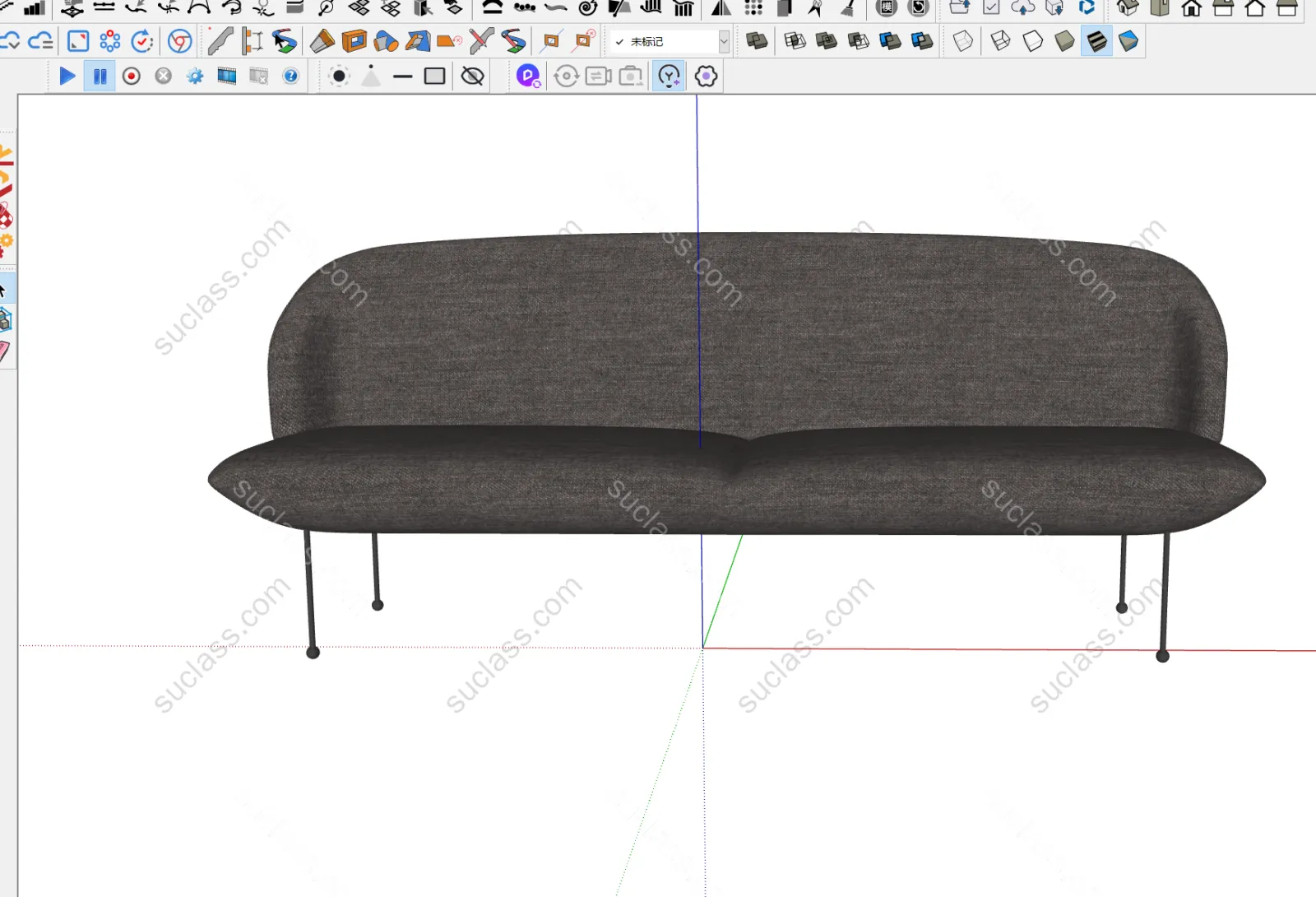Viewport: 1316px width, 897px height.
Task: Toggle the crossed-out eye visibility icon
Action: coord(473,77)
